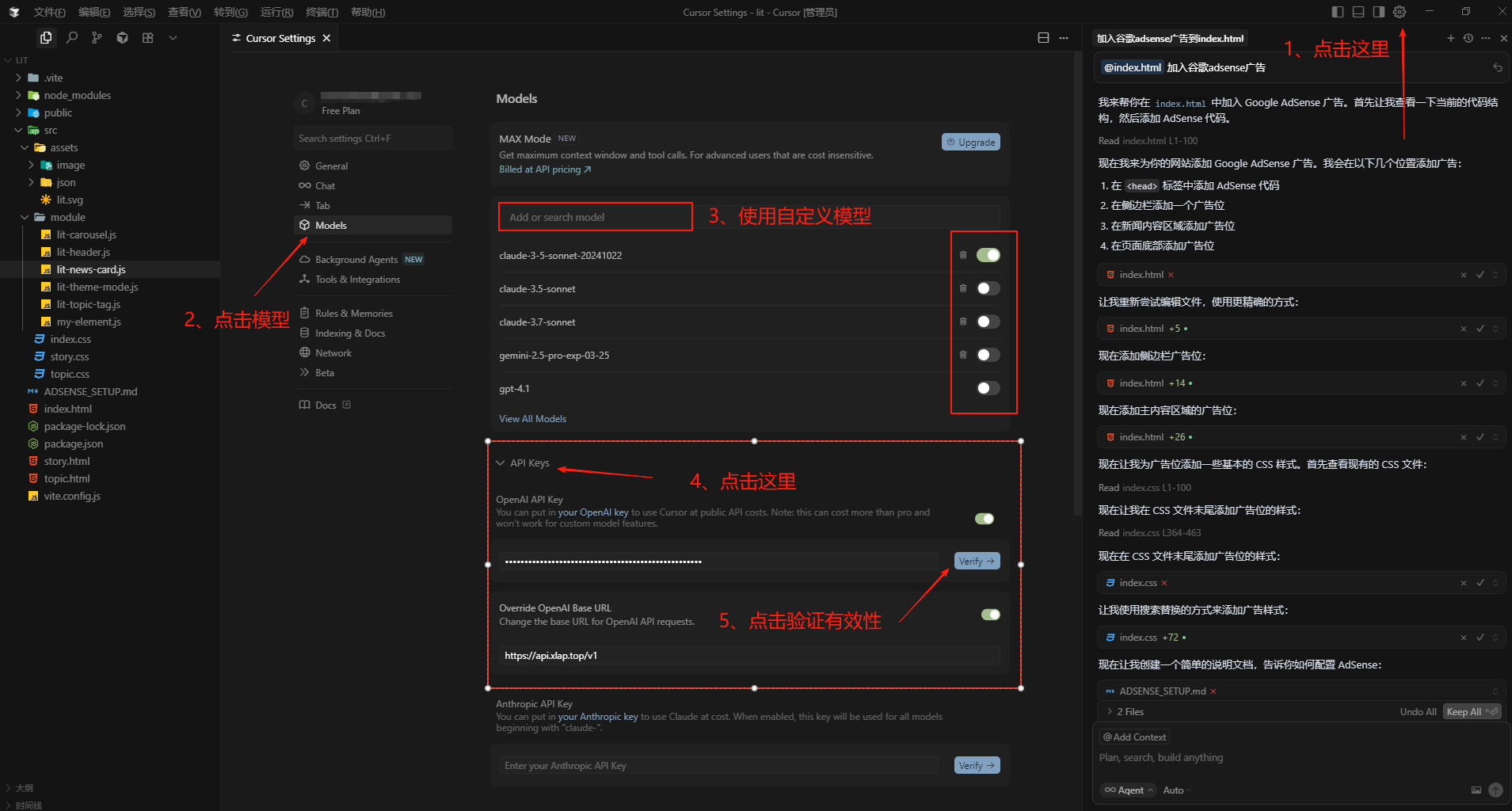The height and width of the screenshot is (811, 1512).
Task: Enable the gpt-4.1 model toggle
Action: [988, 388]
